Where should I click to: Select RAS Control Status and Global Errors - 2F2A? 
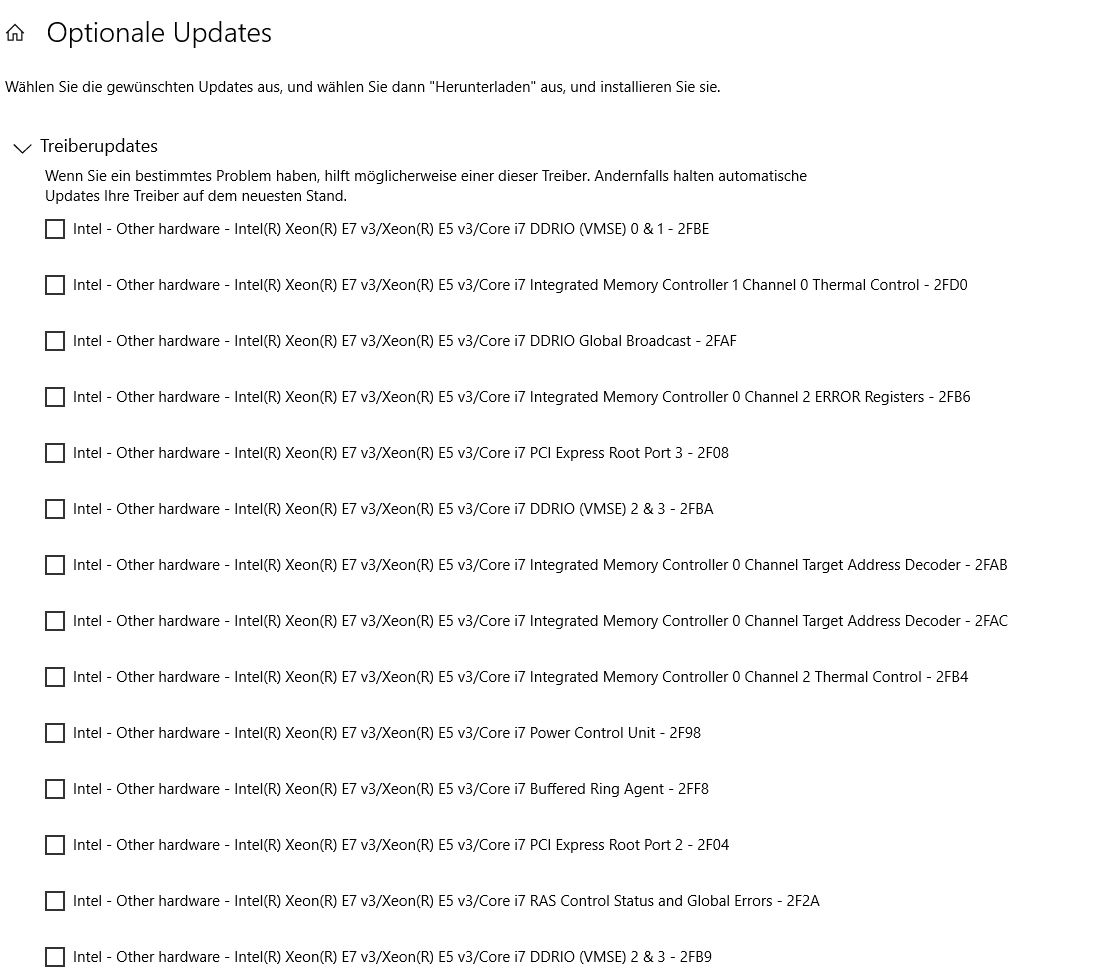55,901
